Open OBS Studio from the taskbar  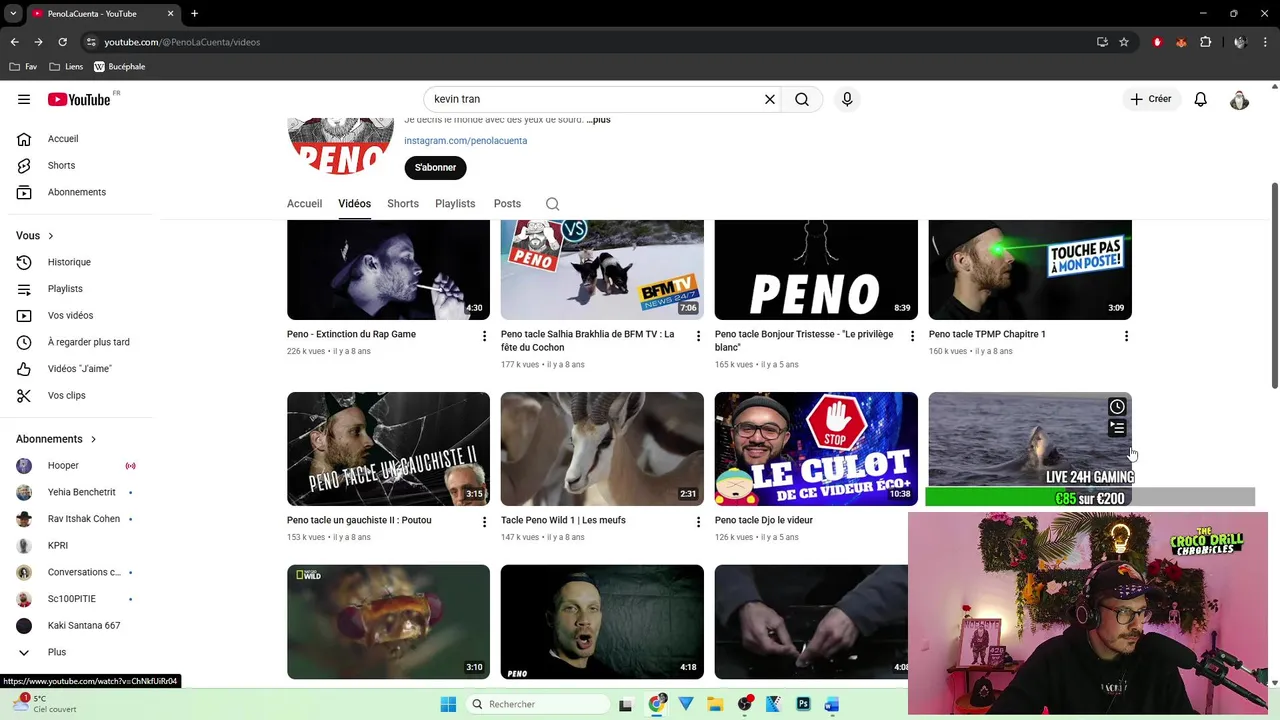coord(744,704)
